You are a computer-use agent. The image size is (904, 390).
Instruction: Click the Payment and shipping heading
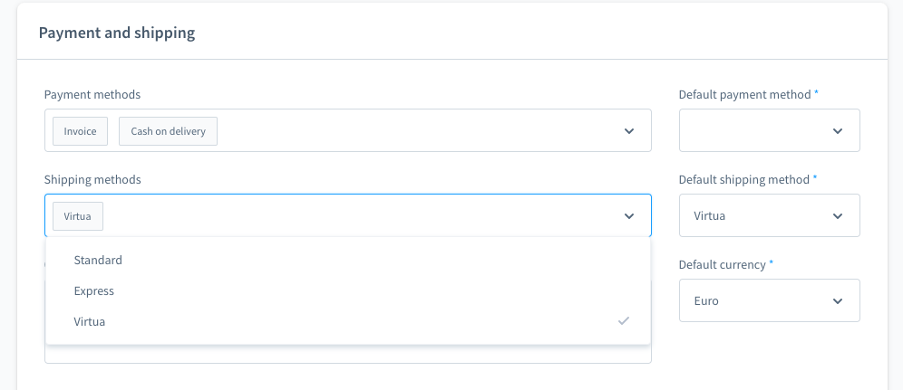click(x=117, y=33)
